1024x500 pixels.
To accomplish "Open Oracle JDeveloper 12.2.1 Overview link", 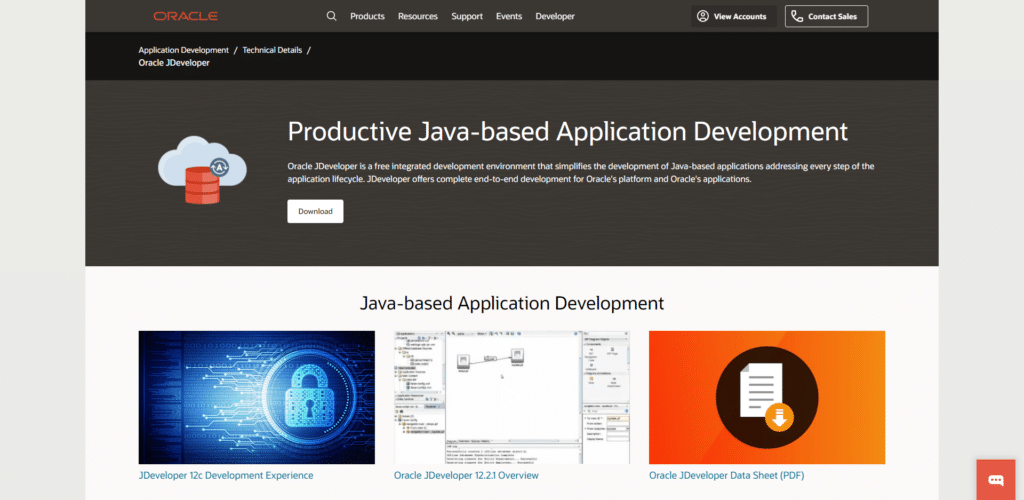I will [x=466, y=475].
